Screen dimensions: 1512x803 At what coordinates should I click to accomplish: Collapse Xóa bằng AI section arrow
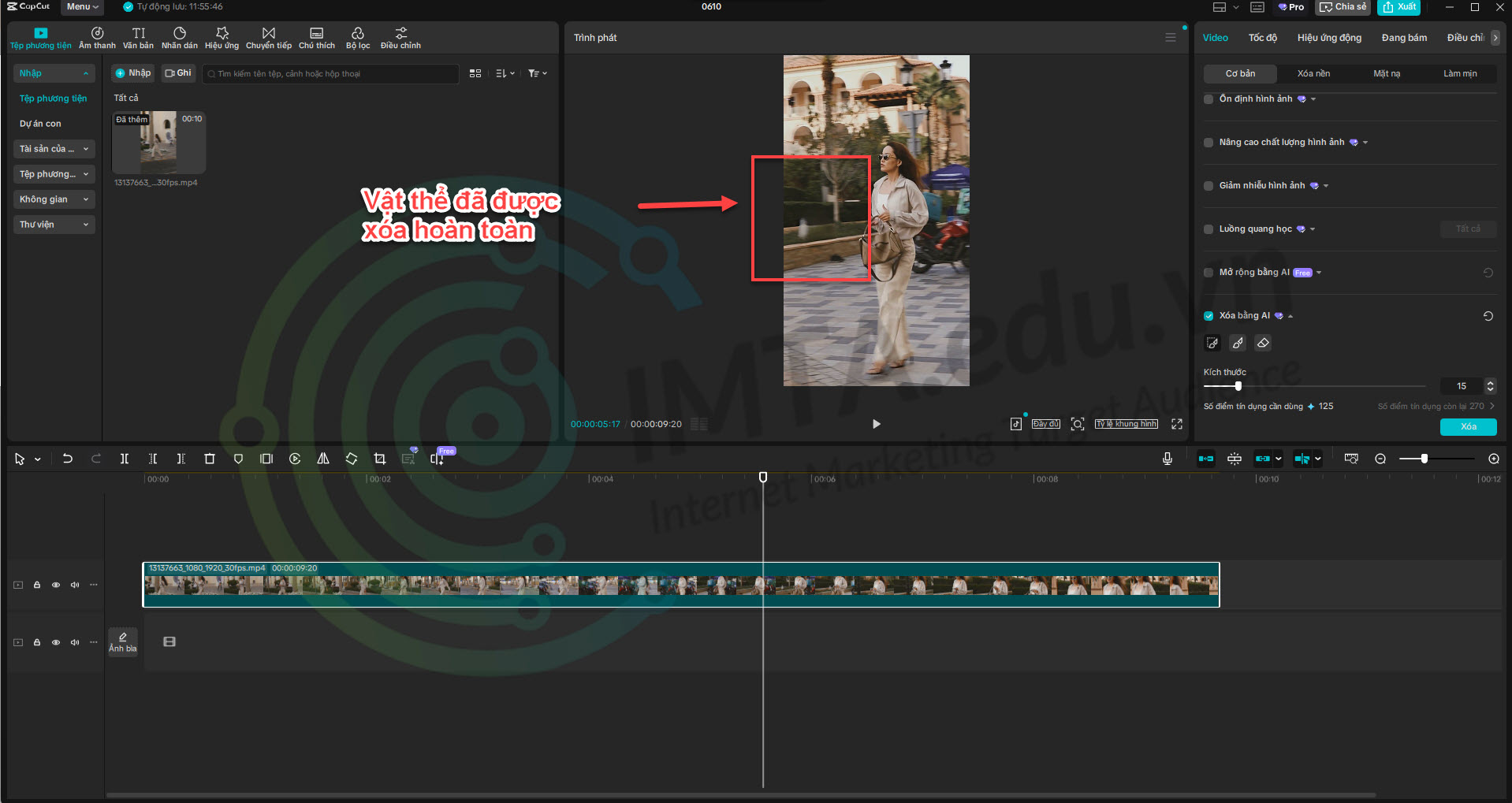(x=1290, y=316)
